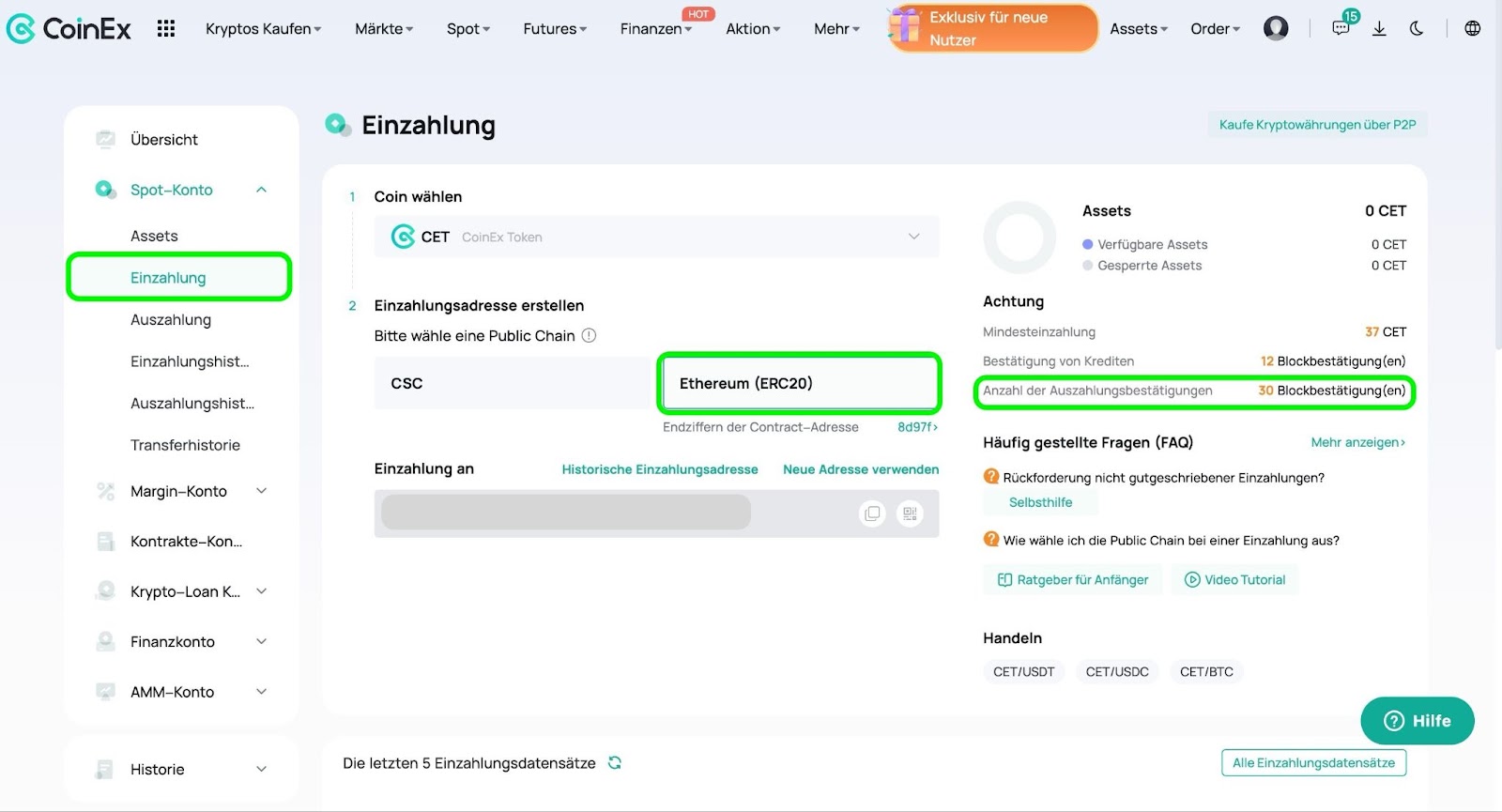Open the apps grid icon
The width and height of the screenshot is (1502, 812).
(166, 29)
